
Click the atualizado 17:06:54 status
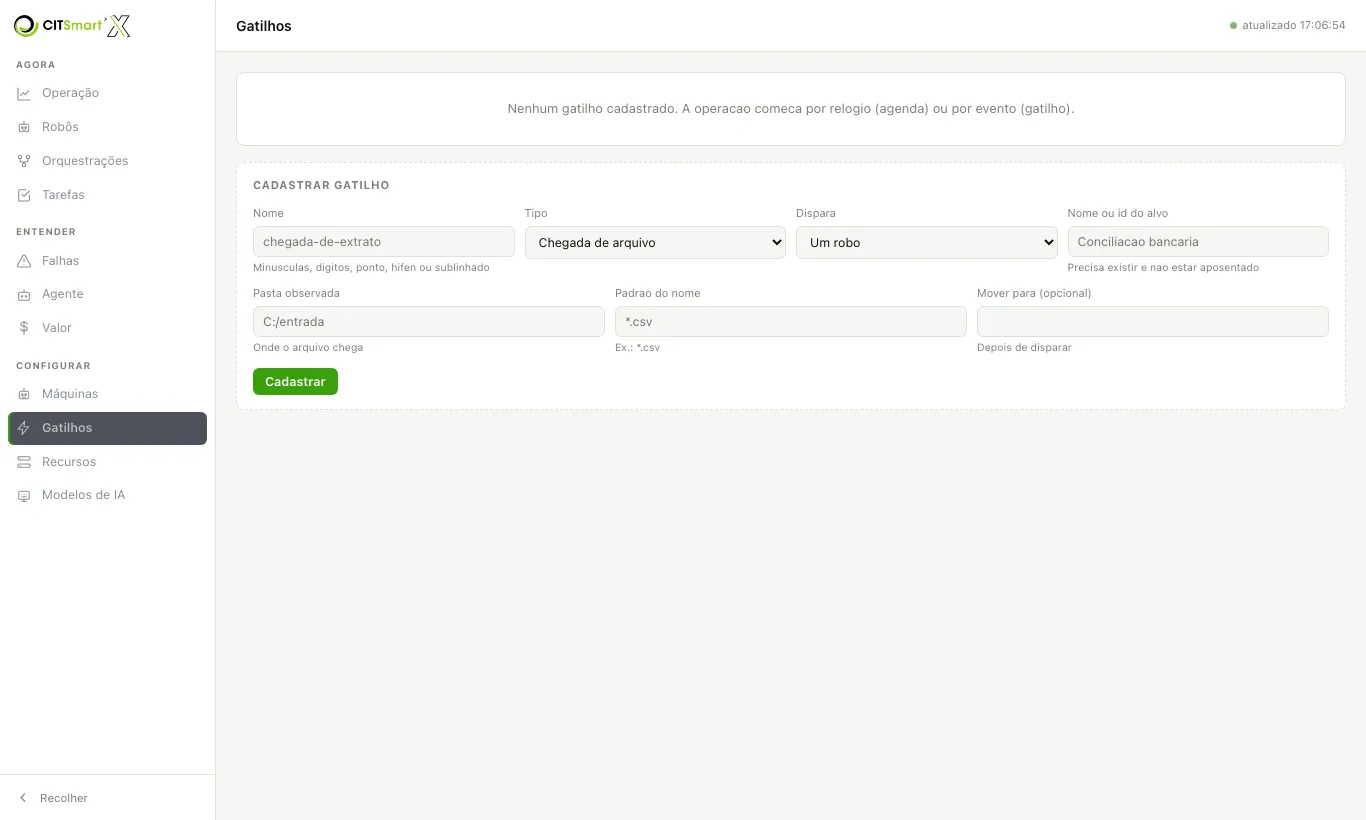point(1288,26)
